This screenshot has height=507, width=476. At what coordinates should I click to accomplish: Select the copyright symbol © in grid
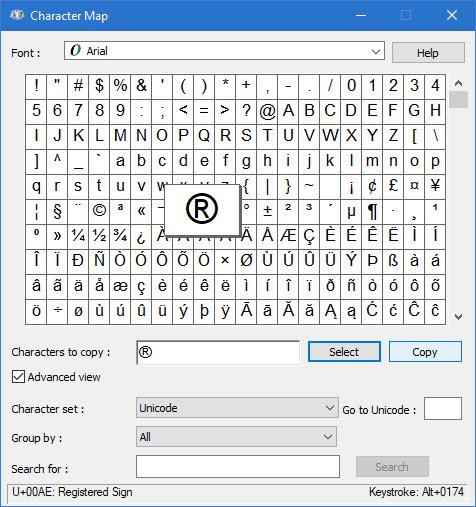(x=99, y=211)
